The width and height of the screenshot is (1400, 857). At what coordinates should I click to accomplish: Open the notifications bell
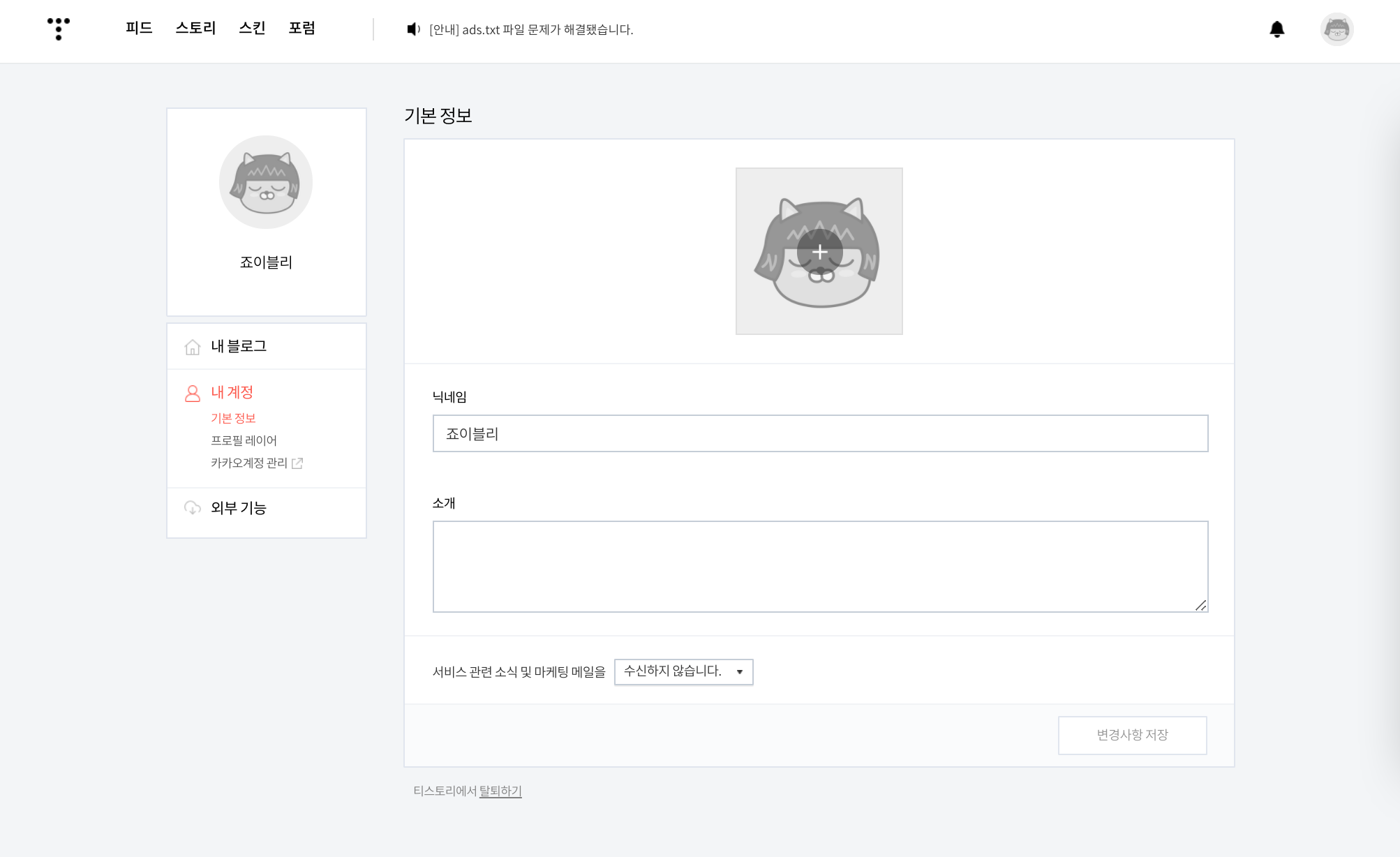pyautogui.click(x=1276, y=29)
